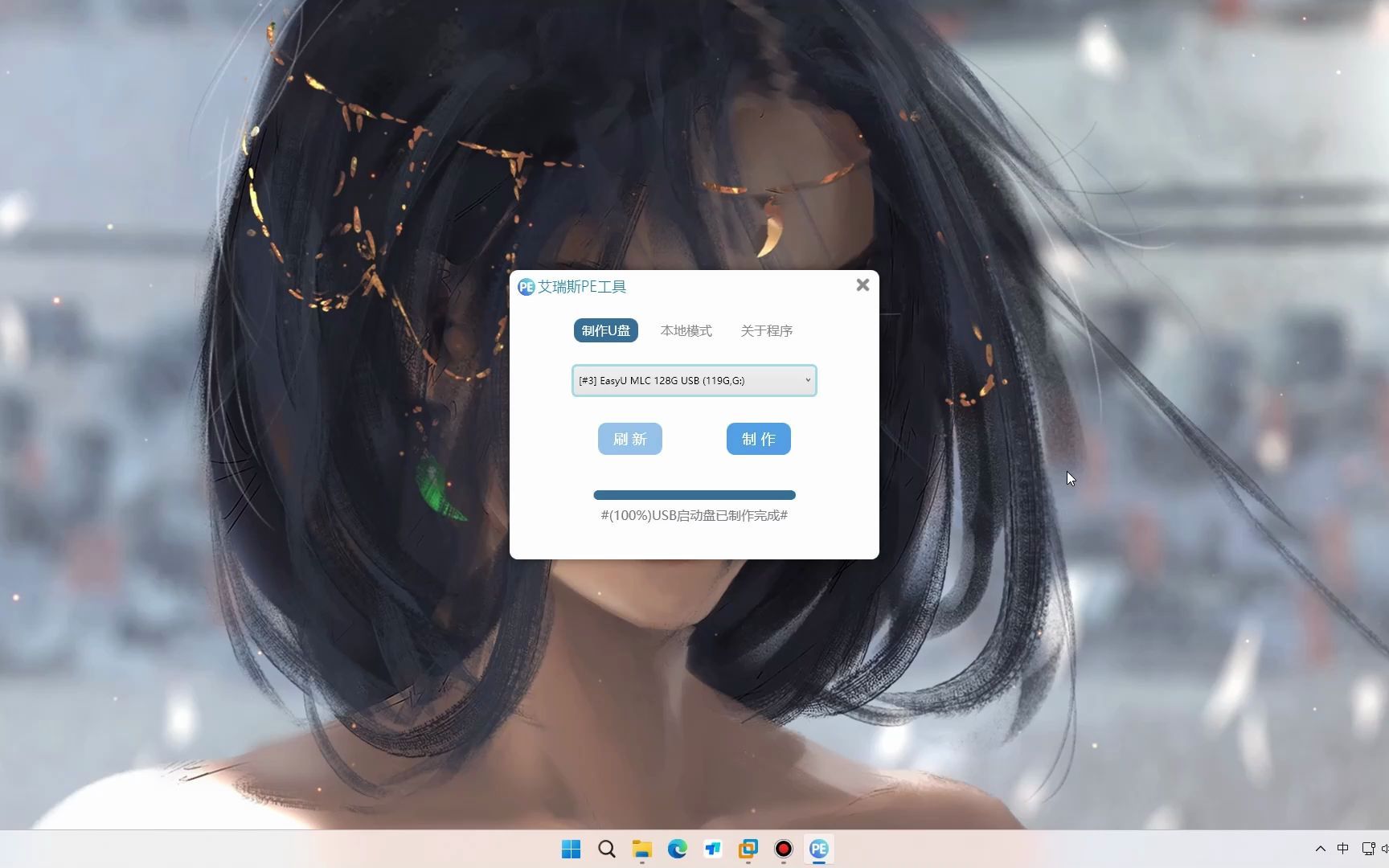Click the USB启动盘已制作完成 status text
This screenshot has width=1389, height=868.
pos(694,515)
